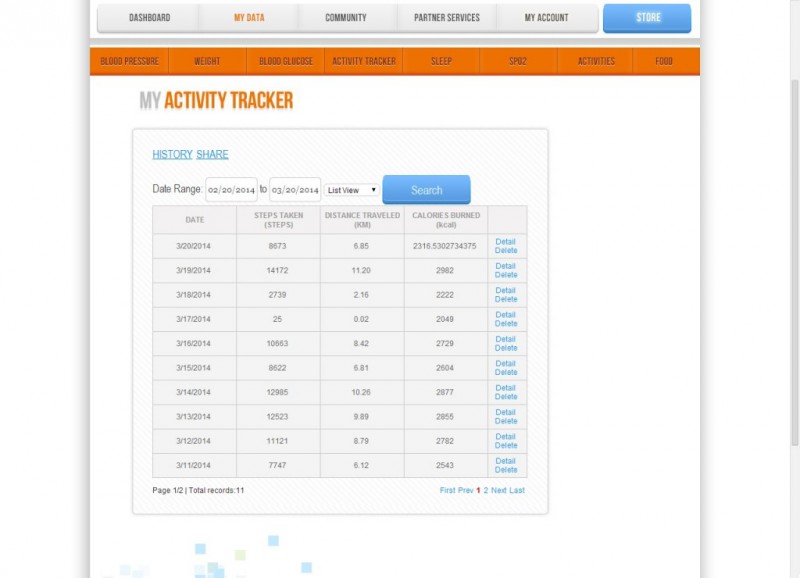The image size is (800, 578).
Task: Expand the List View dropdown
Action: click(x=352, y=190)
